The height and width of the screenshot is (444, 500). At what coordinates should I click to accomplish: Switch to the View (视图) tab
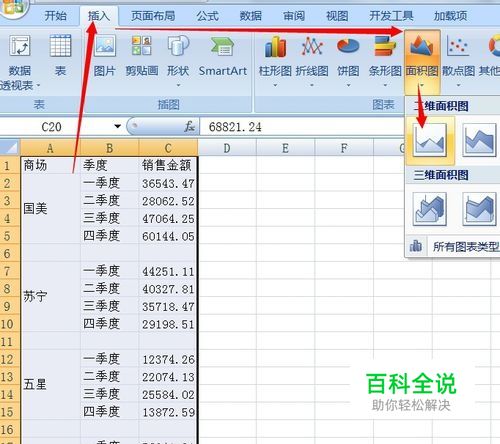pyautogui.click(x=337, y=16)
